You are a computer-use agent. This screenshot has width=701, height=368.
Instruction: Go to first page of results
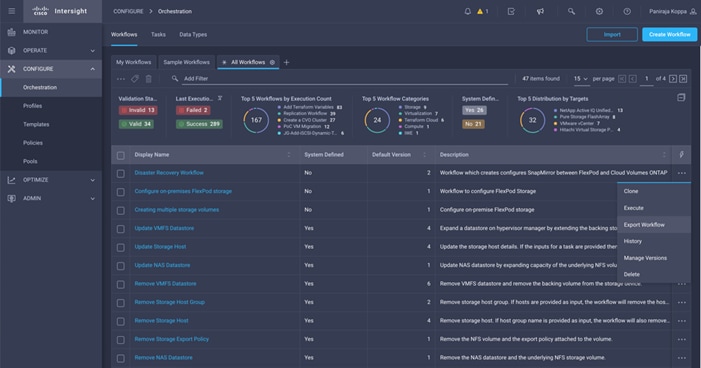(x=622, y=79)
